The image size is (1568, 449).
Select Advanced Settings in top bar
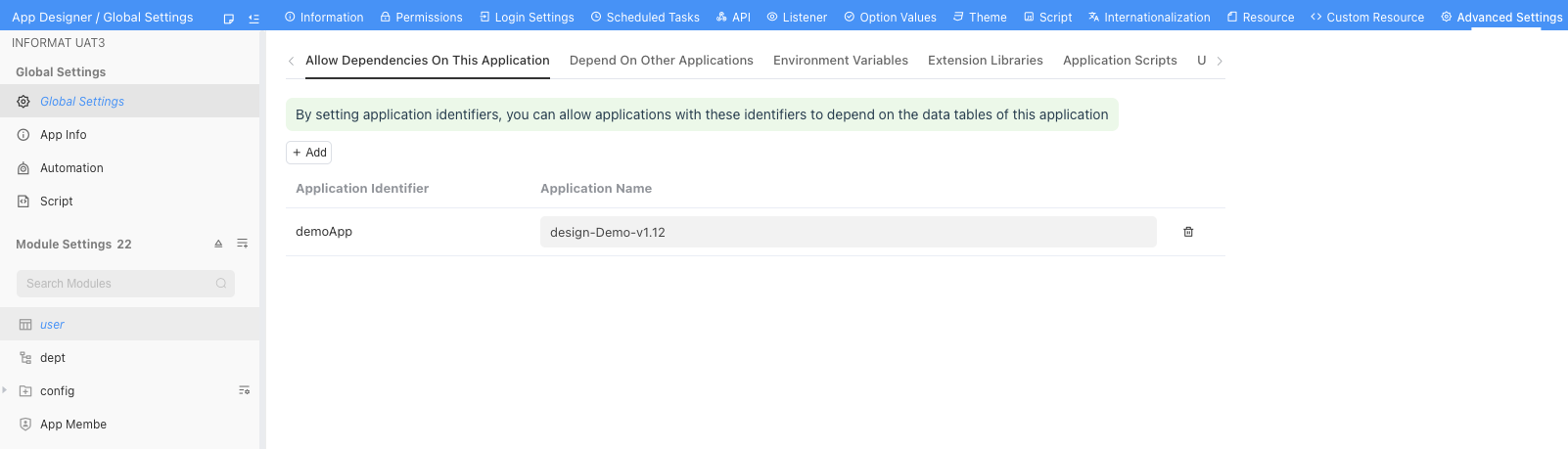(x=1501, y=17)
